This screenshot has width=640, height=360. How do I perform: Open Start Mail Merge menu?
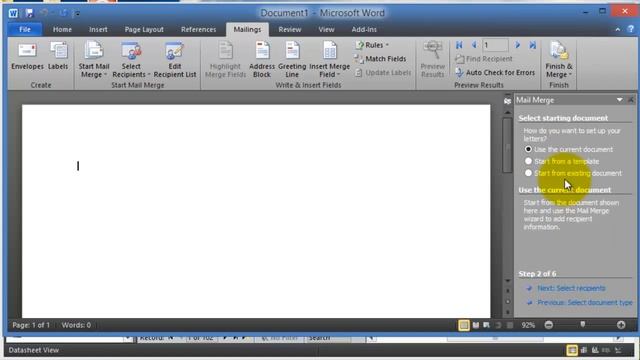[94, 60]
